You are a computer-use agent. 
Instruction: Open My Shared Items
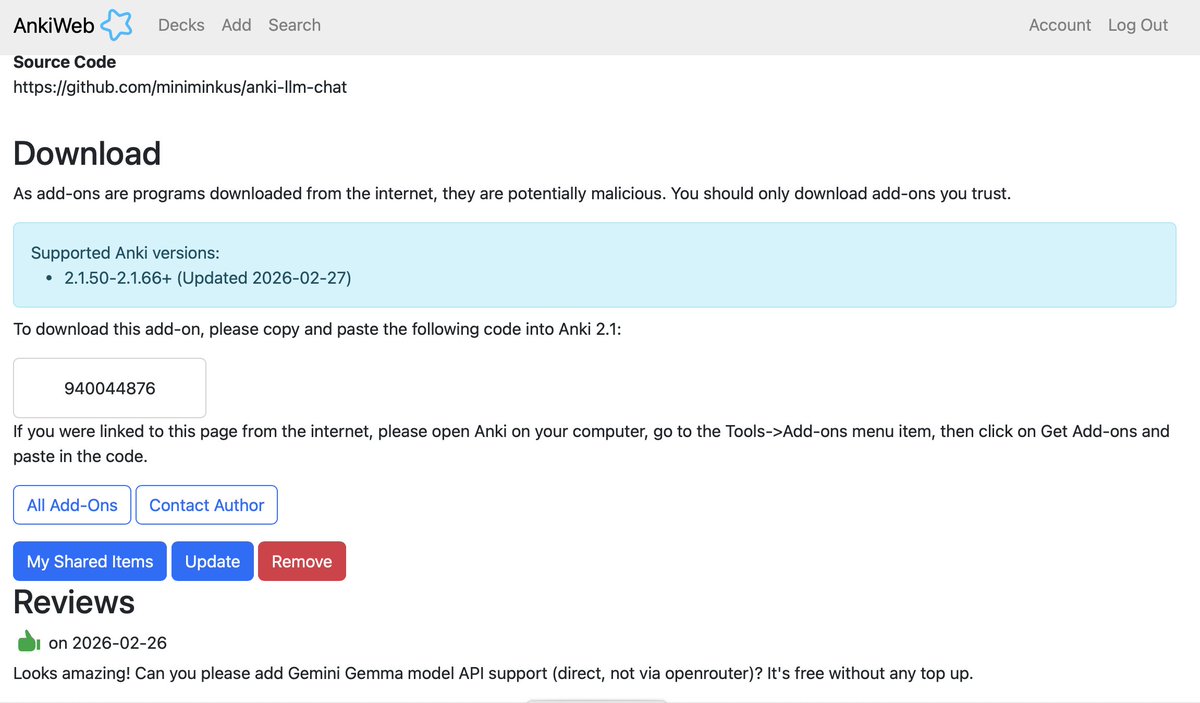90,561
